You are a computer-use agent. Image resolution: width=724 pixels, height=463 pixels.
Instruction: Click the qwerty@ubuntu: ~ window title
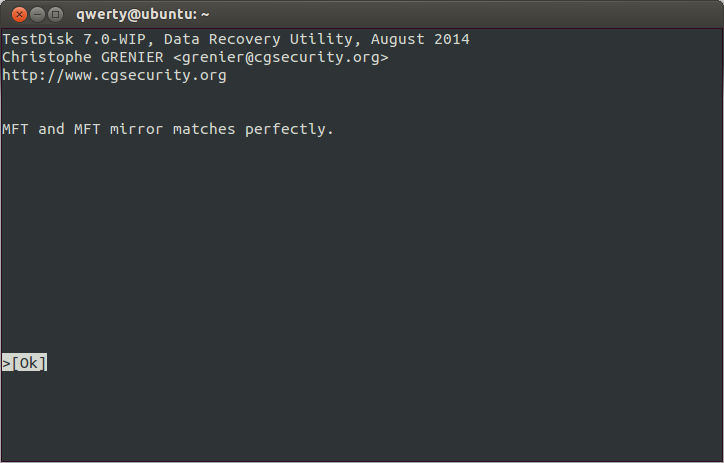pyautogui.click(x=143, y=15)
